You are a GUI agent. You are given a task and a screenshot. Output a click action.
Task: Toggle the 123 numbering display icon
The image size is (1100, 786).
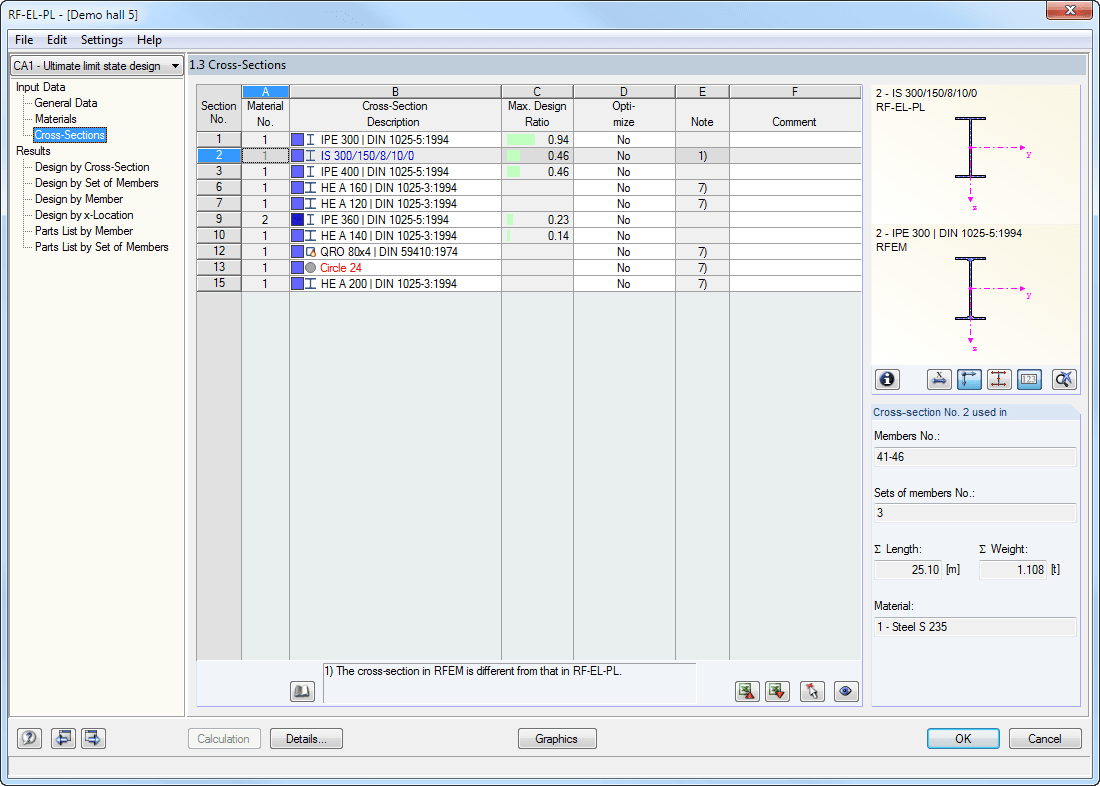(x=1029, y=380)
